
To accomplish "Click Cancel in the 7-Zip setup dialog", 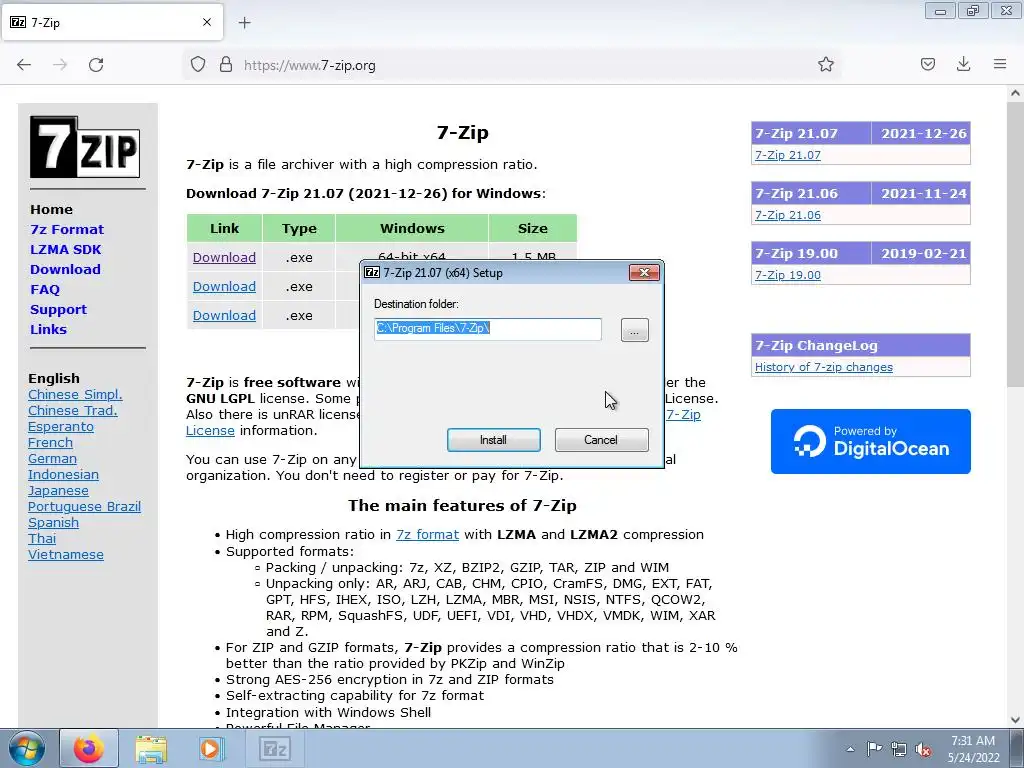I will click(x=601, y=440).
